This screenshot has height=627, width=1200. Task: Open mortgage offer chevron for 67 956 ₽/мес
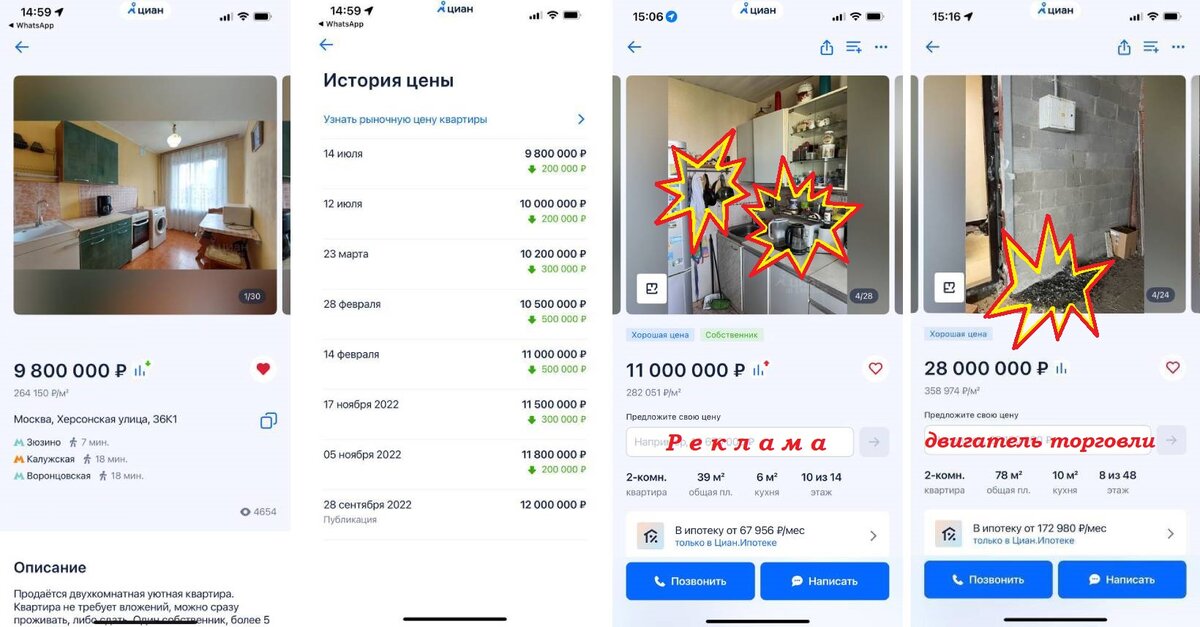(x=873, y=536)
